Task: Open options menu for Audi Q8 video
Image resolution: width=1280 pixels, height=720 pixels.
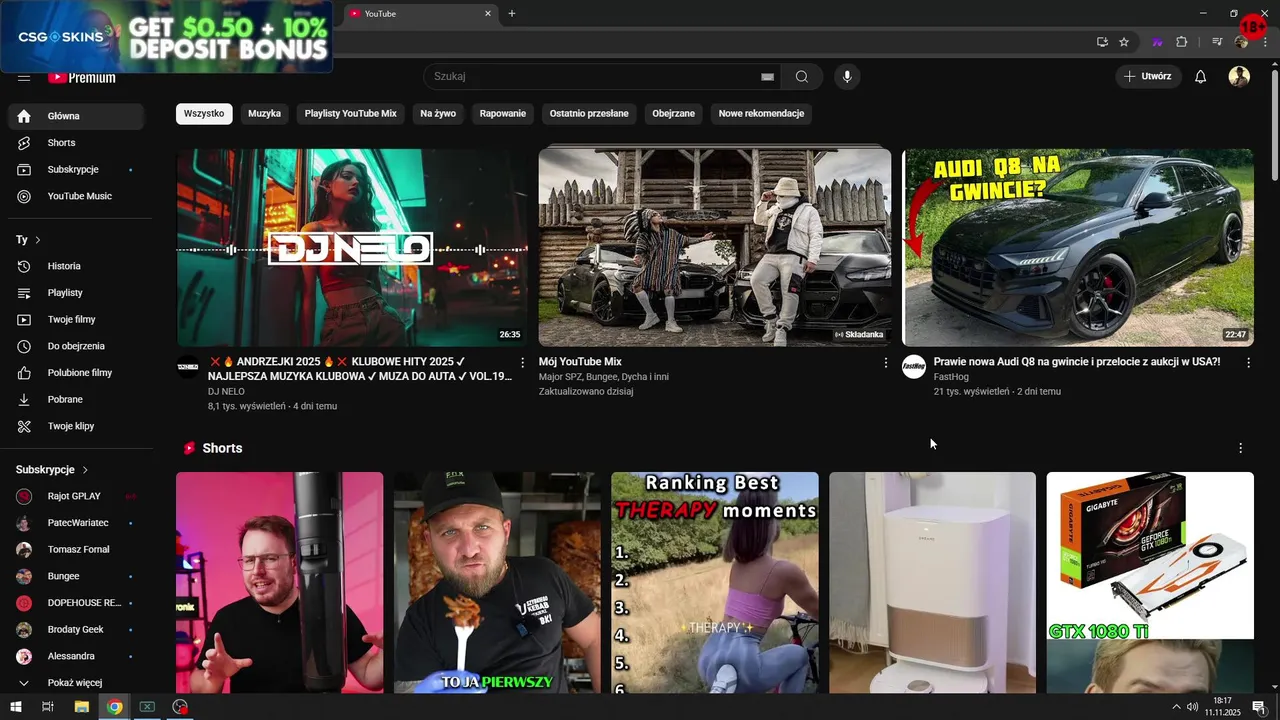Action: (1248, 363)
